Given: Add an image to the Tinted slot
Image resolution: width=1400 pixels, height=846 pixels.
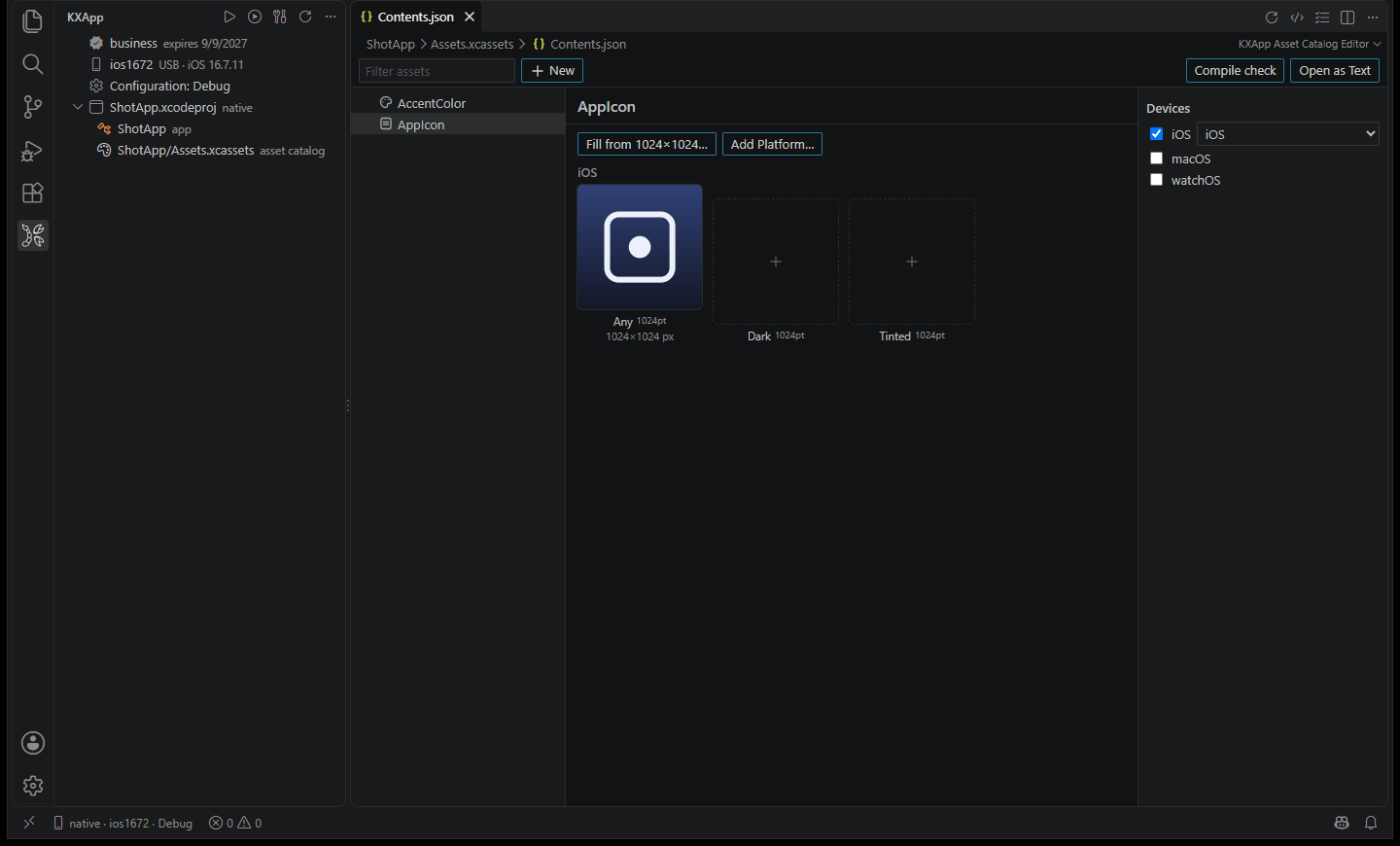Looking at the screenshot, I should 912,262.
